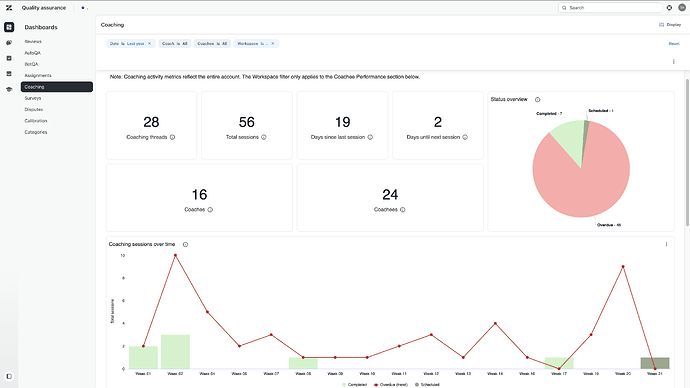Show info for Total sessions metric
Image resolution: width=690 pixels, height=388 pixels.
click(x=264, y=137)
